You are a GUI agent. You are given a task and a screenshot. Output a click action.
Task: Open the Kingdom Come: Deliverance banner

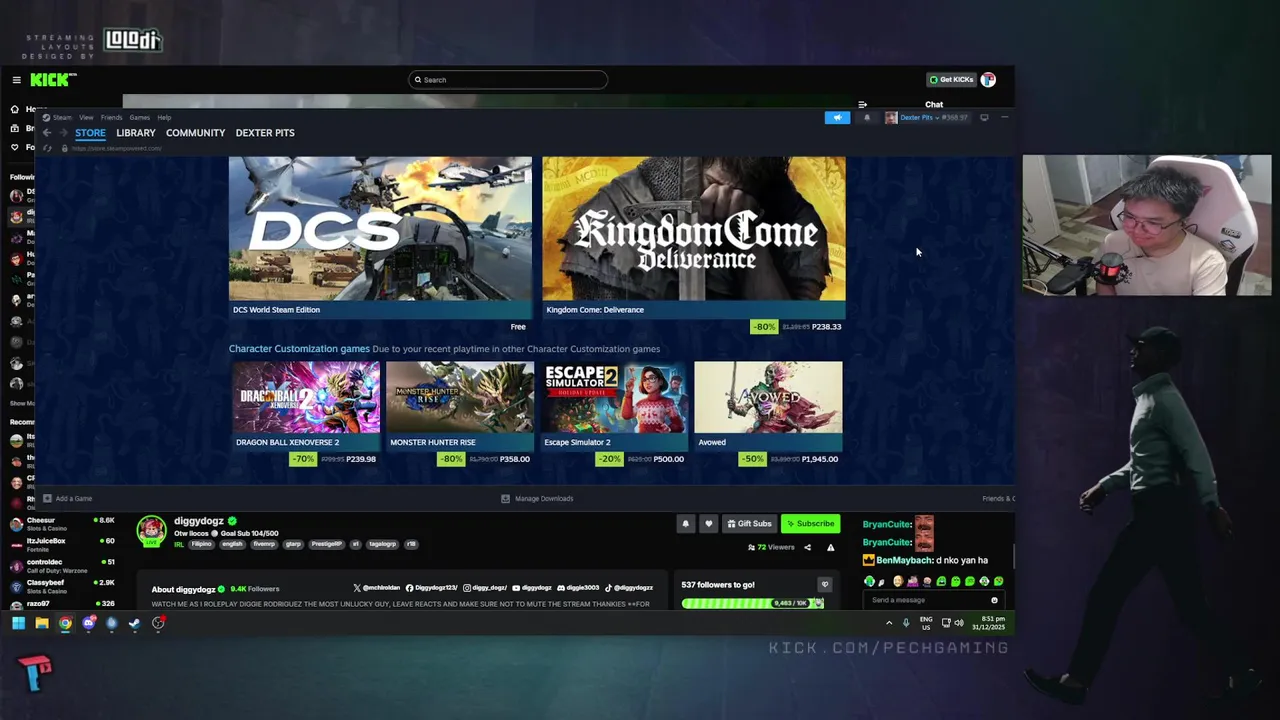coord(694,236)
